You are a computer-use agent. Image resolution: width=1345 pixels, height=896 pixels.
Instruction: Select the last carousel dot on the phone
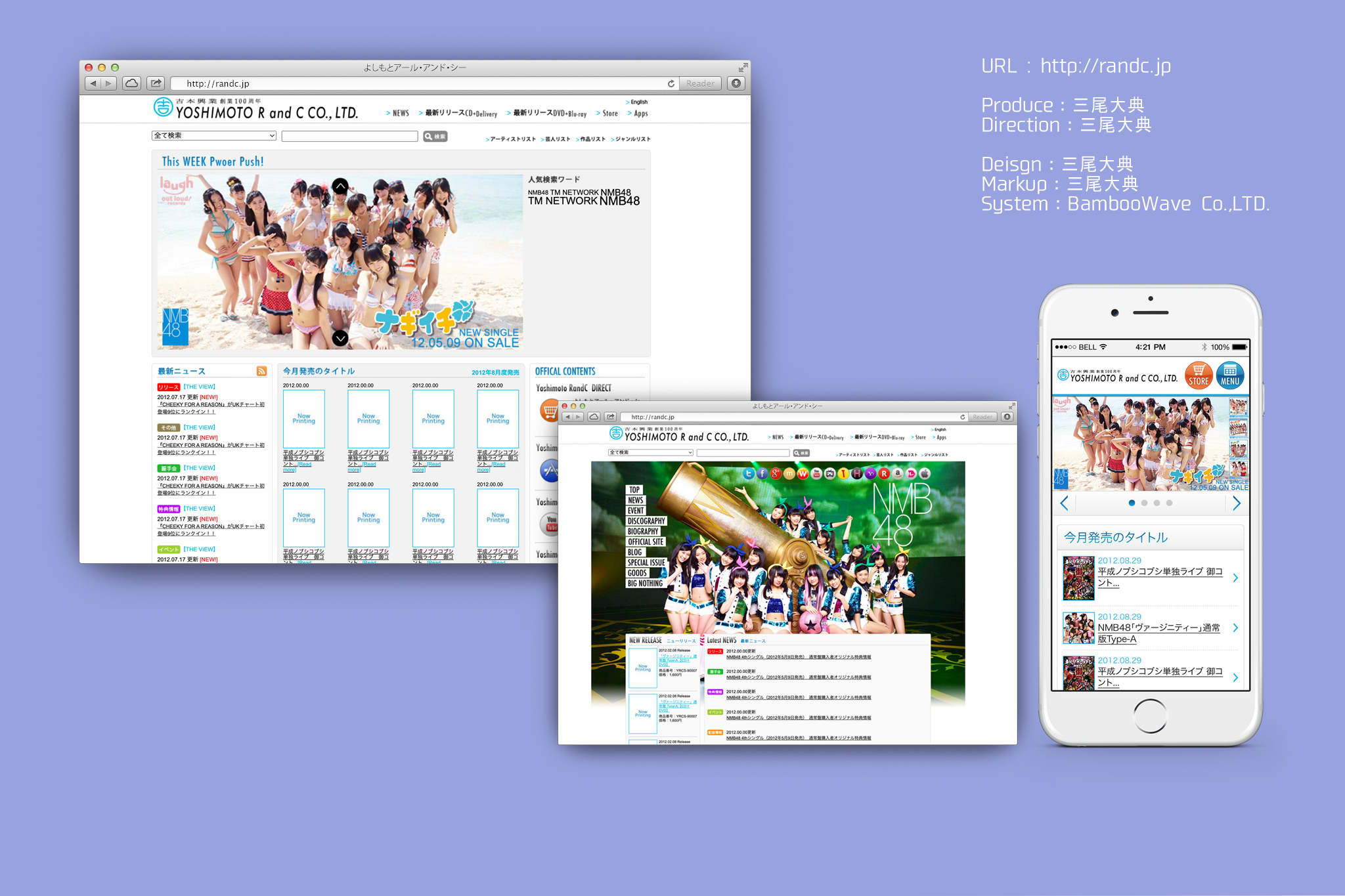pos(1169,503)
